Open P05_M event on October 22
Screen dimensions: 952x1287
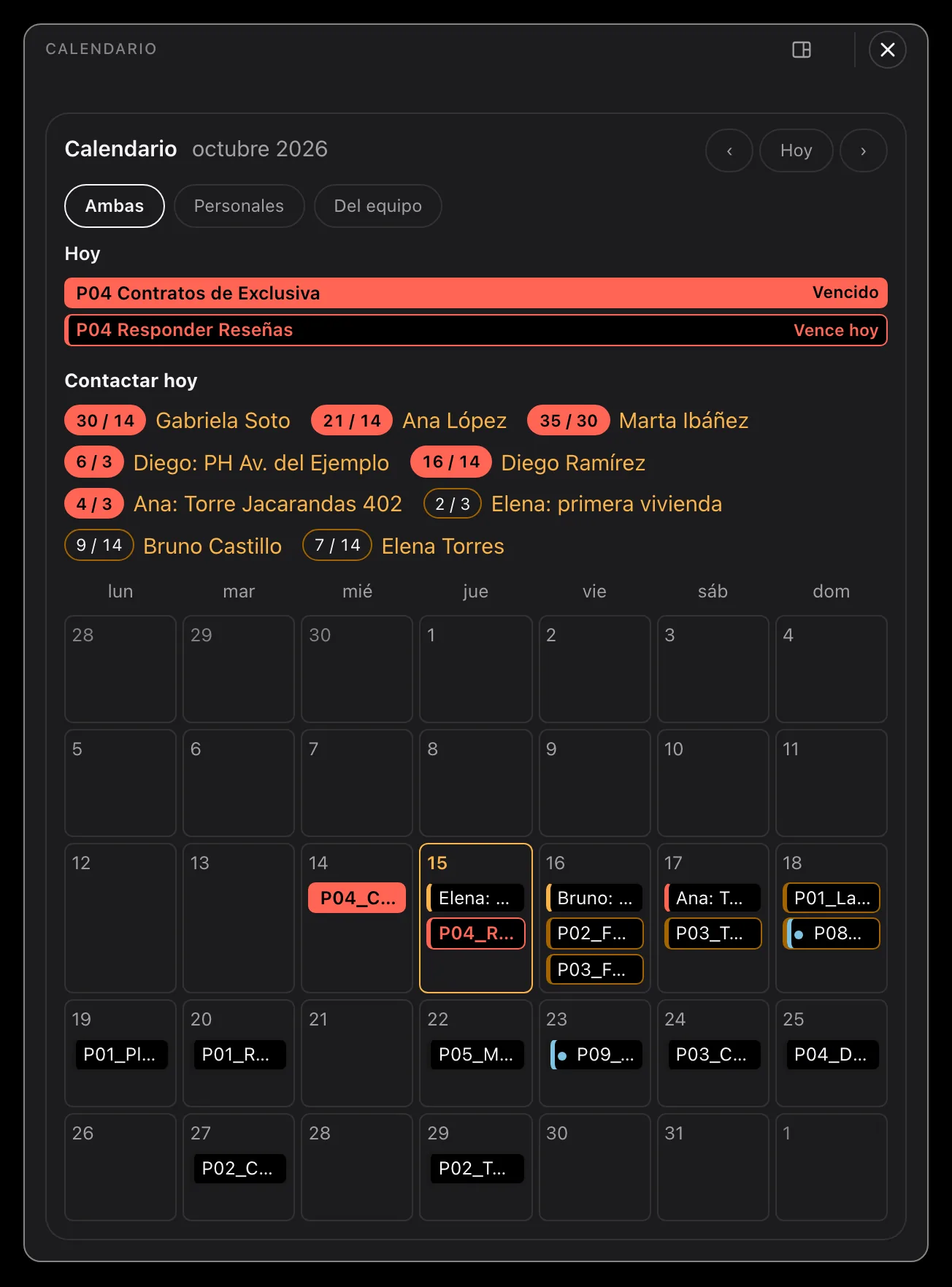click(476, 1055)
